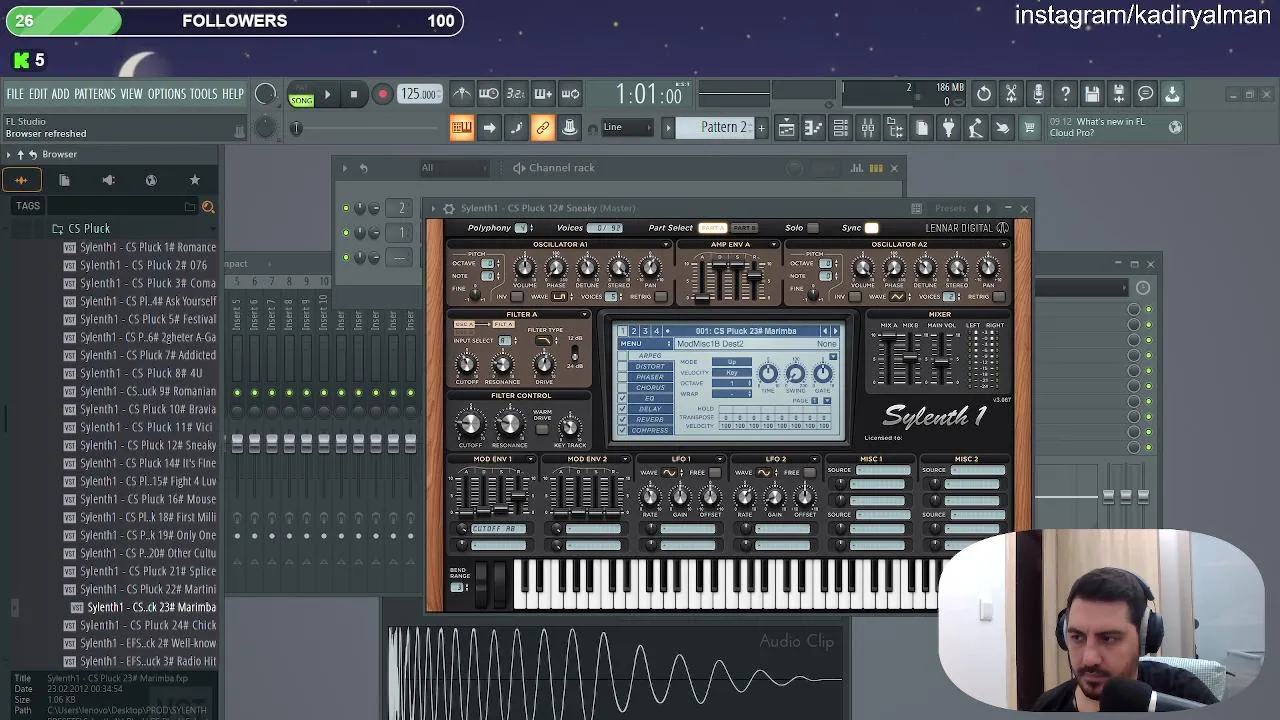Open the Line snap dropdown
The width and height of the screenshot is (1280, 720).
[627, 127]
